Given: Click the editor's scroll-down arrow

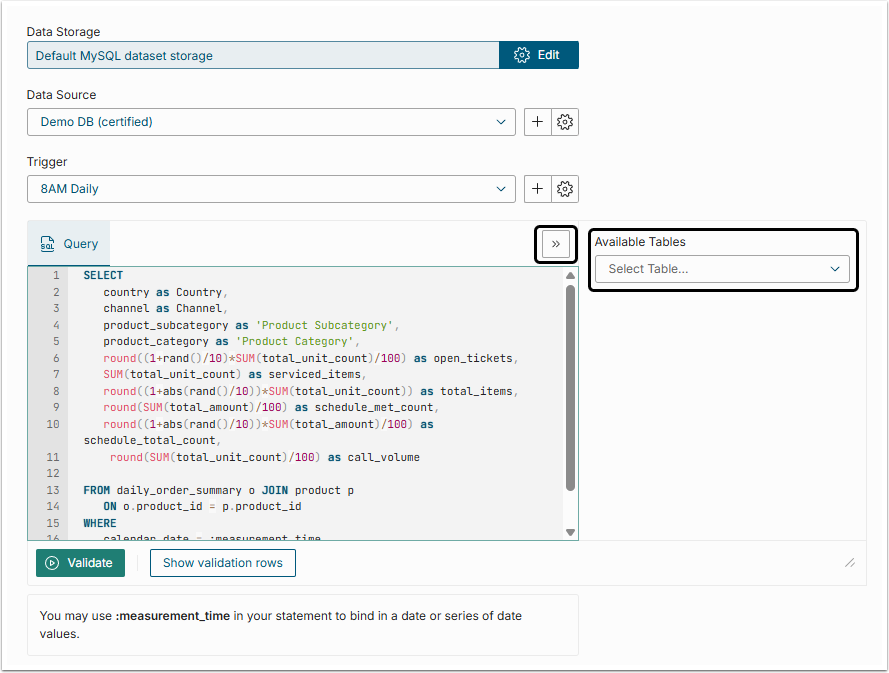Looking at the screenshot, I should tap(571, 532).
